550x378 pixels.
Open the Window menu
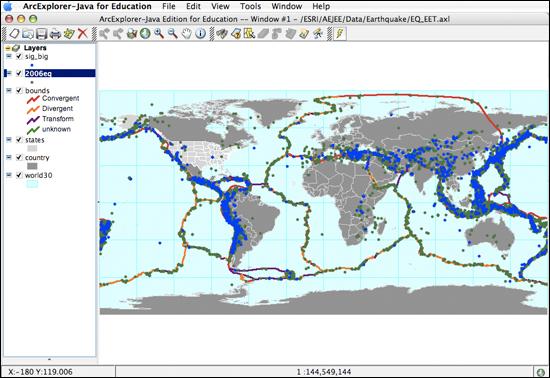(x=287, y=6)
